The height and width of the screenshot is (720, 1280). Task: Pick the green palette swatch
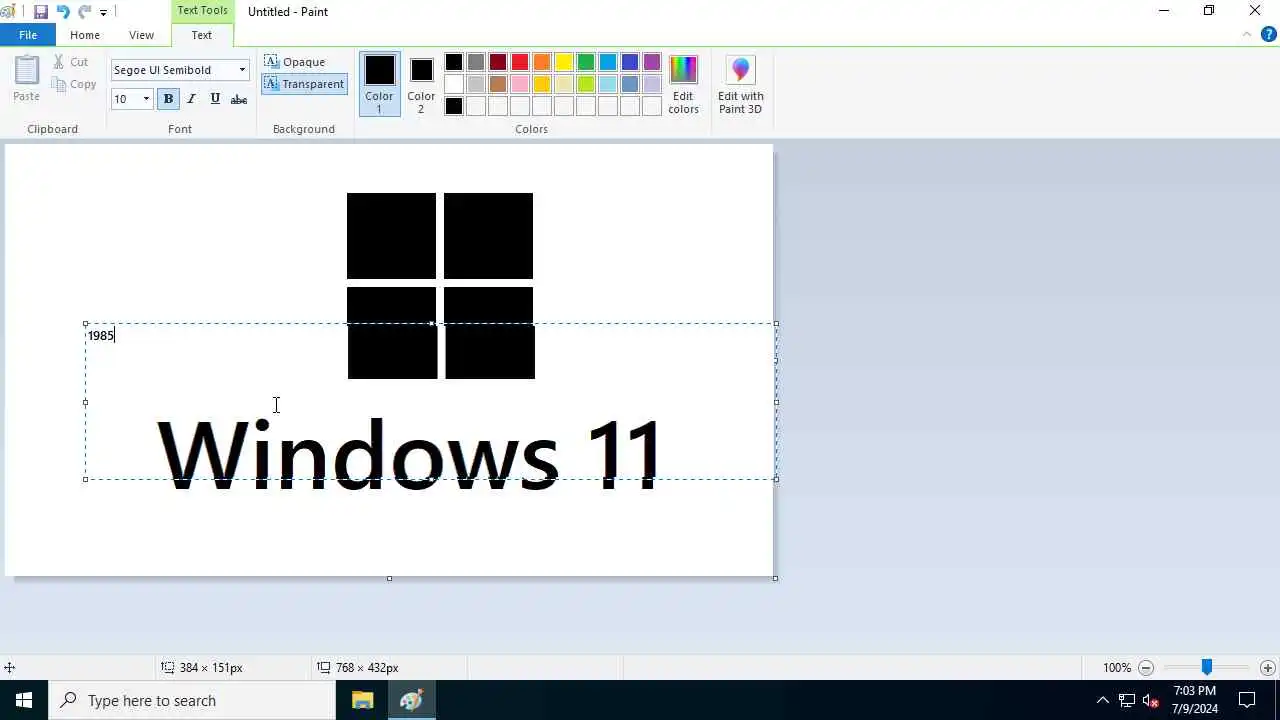tap(586, 62)
